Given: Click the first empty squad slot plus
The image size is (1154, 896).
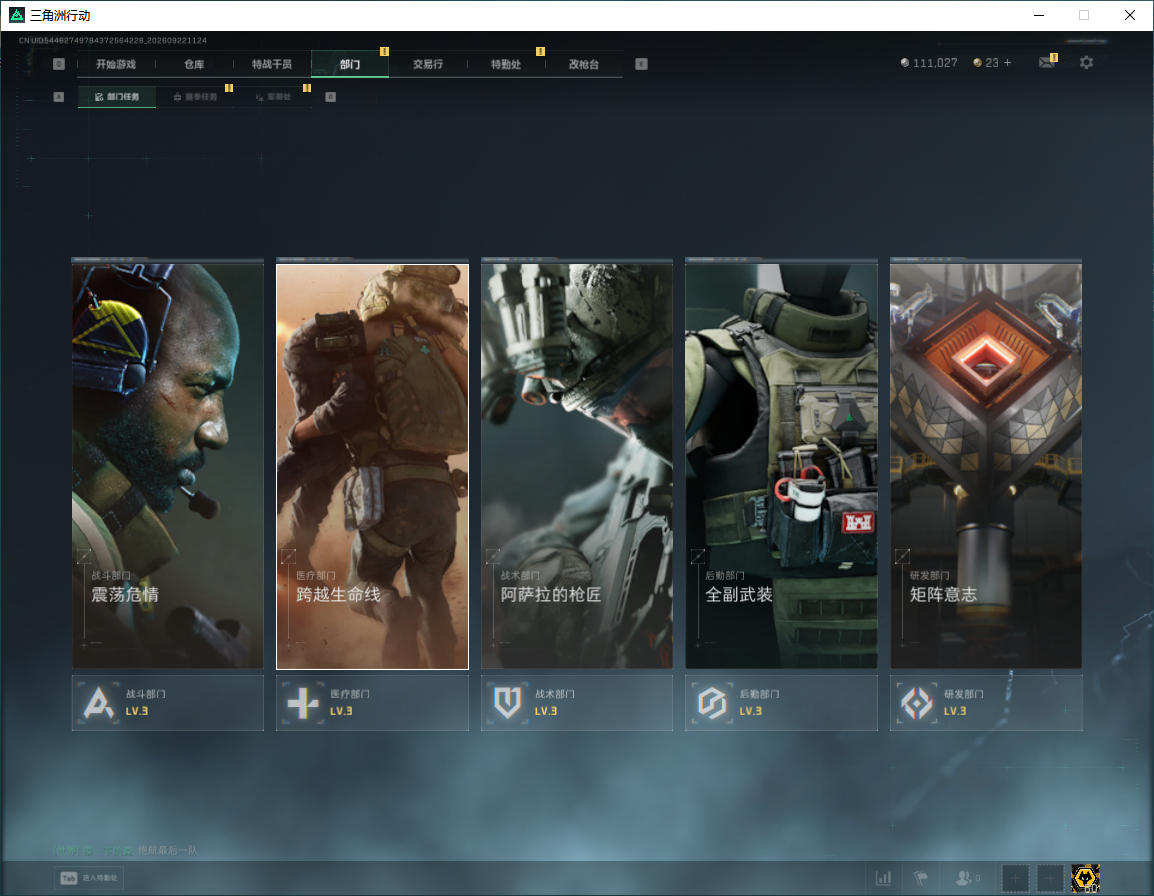Looking at the screenshot, I should pos(1014,878).
